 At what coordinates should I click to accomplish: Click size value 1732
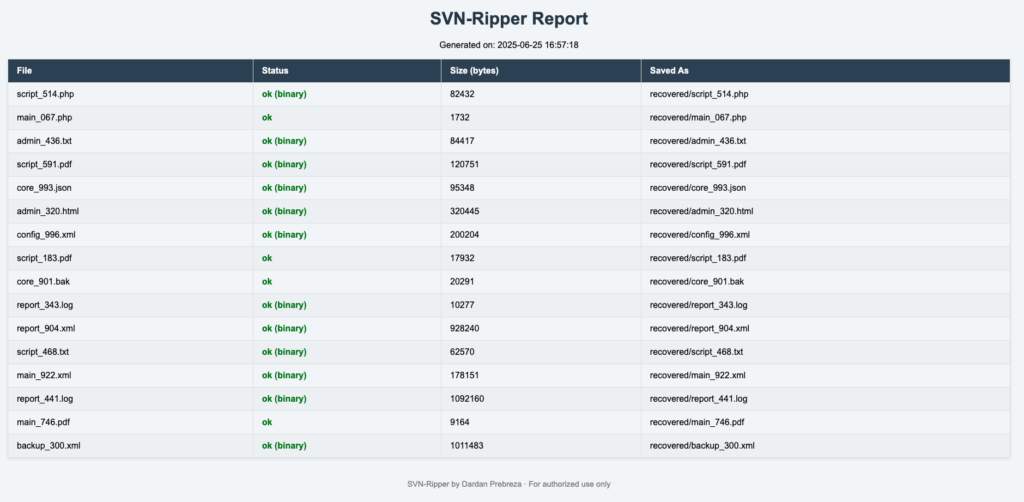pos(460,118)
